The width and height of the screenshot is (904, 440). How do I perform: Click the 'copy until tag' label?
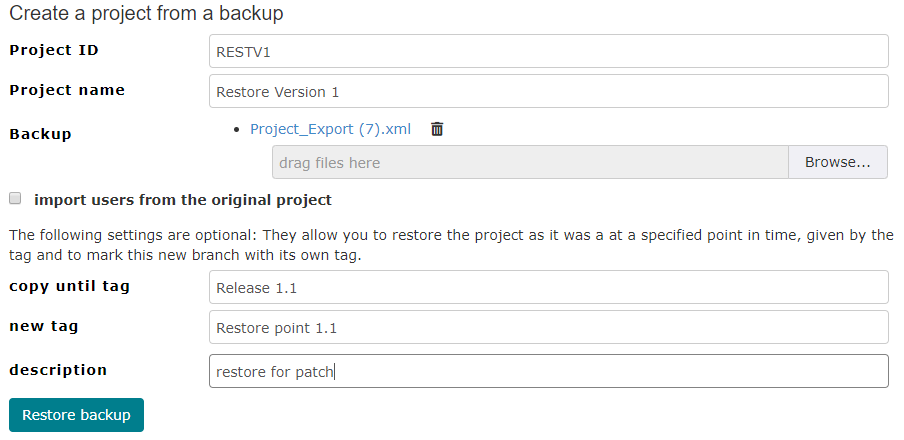point(69,287)
